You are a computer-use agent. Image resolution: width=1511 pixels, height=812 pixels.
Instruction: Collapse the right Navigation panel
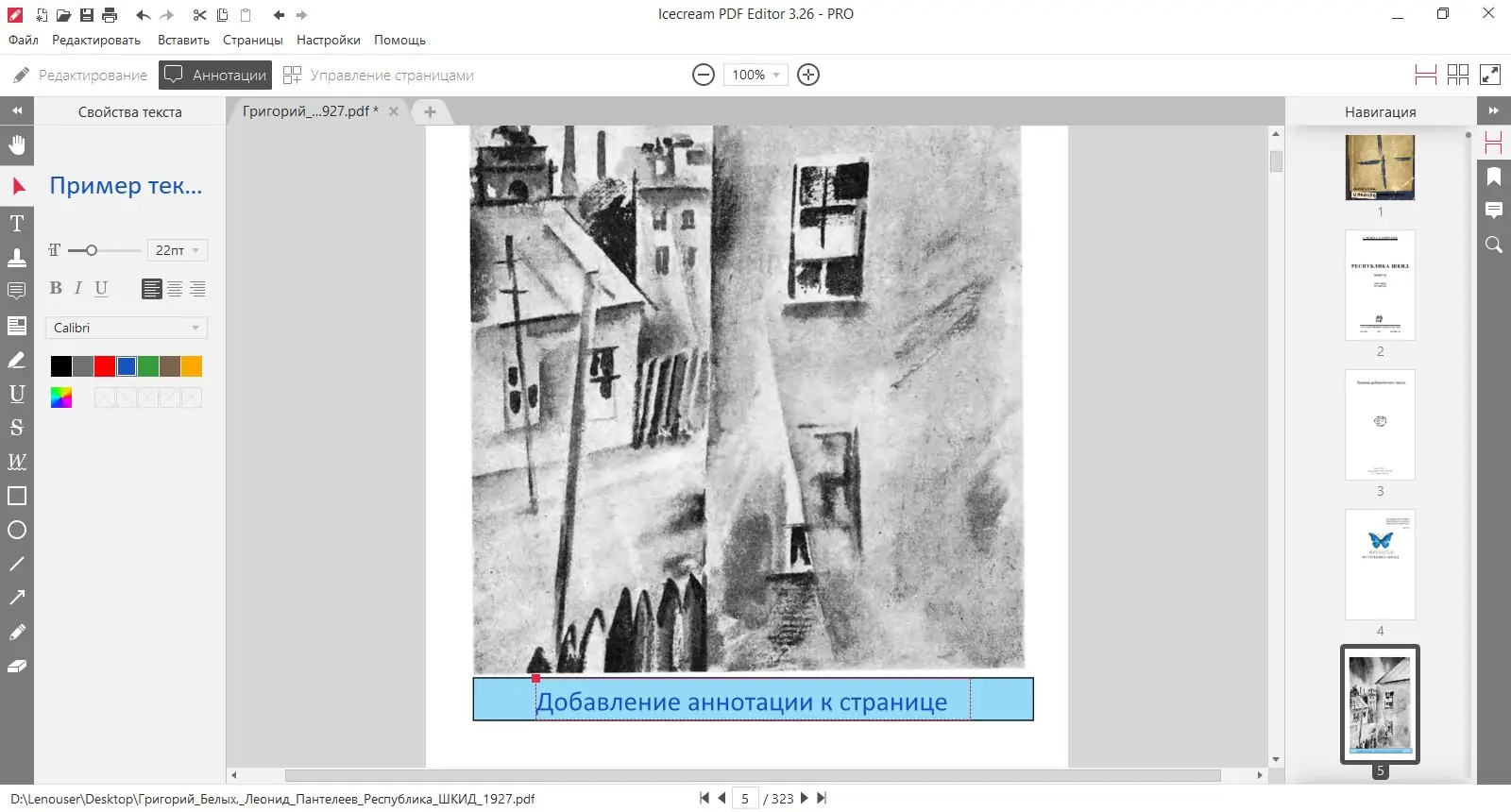[x=1494, y=111]
